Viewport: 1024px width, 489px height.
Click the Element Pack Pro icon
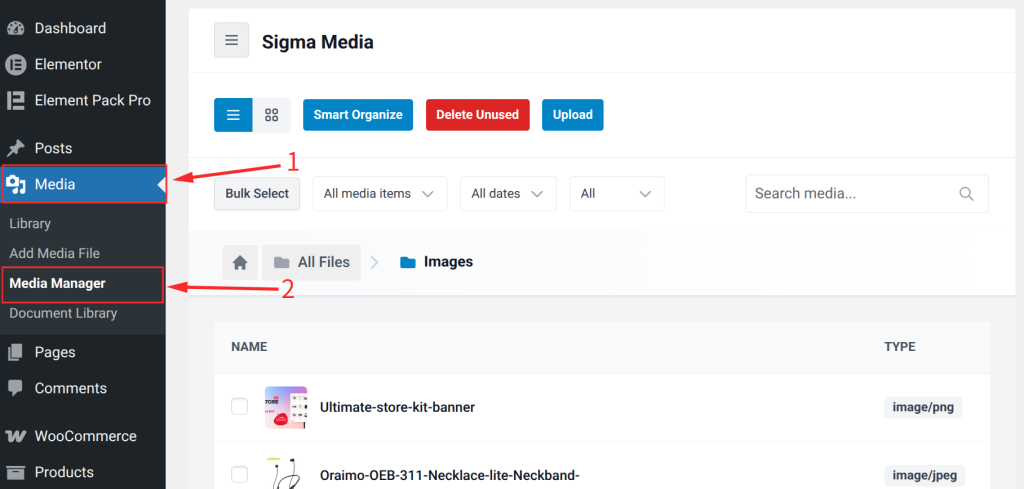(15, 101)
